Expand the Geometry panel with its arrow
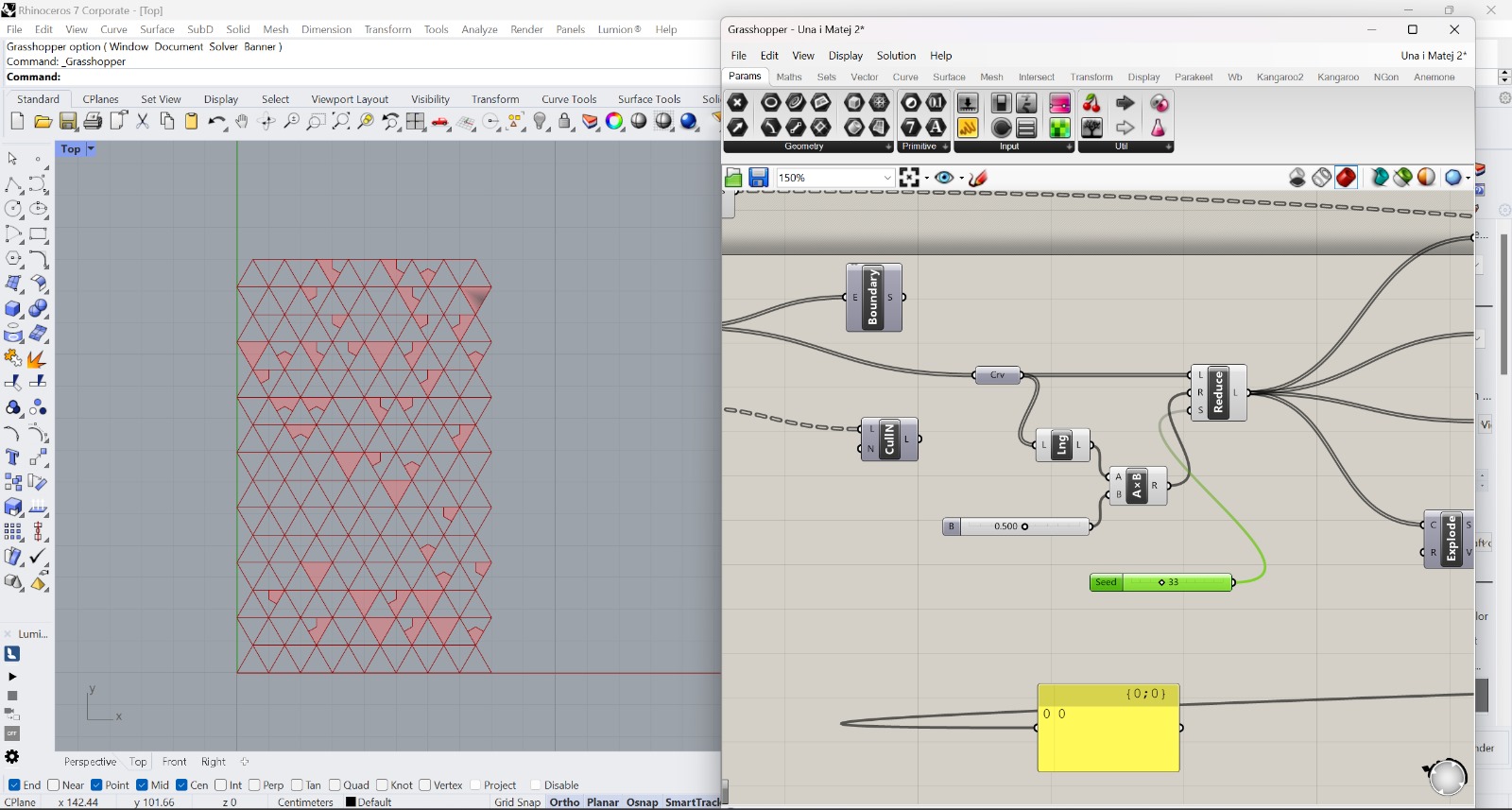The image size is (1512, 810). [x=888, y=147]
